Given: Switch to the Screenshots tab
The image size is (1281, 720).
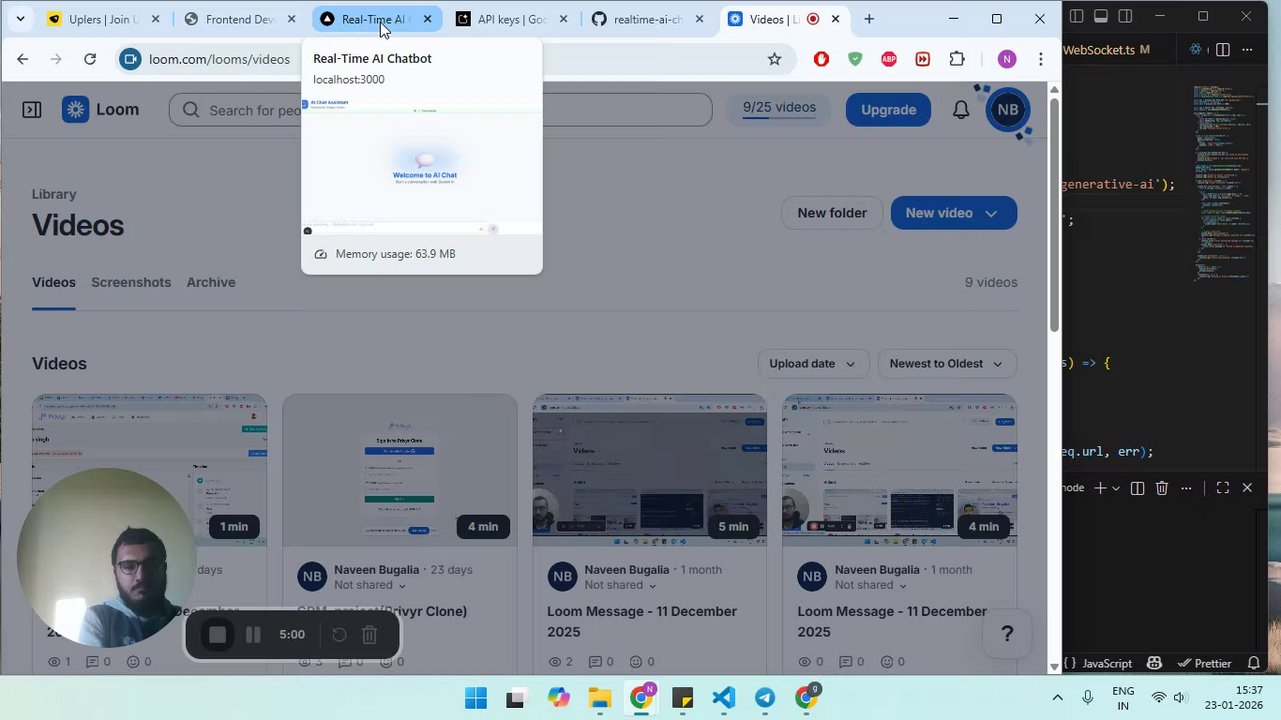Looking at the screenshot, I should (131, 282).
